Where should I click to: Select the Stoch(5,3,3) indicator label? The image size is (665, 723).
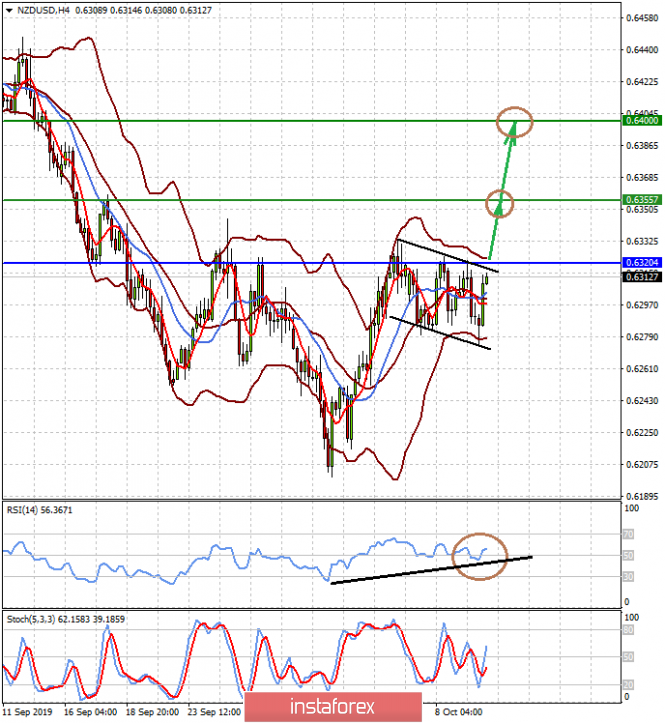point(65,619)
